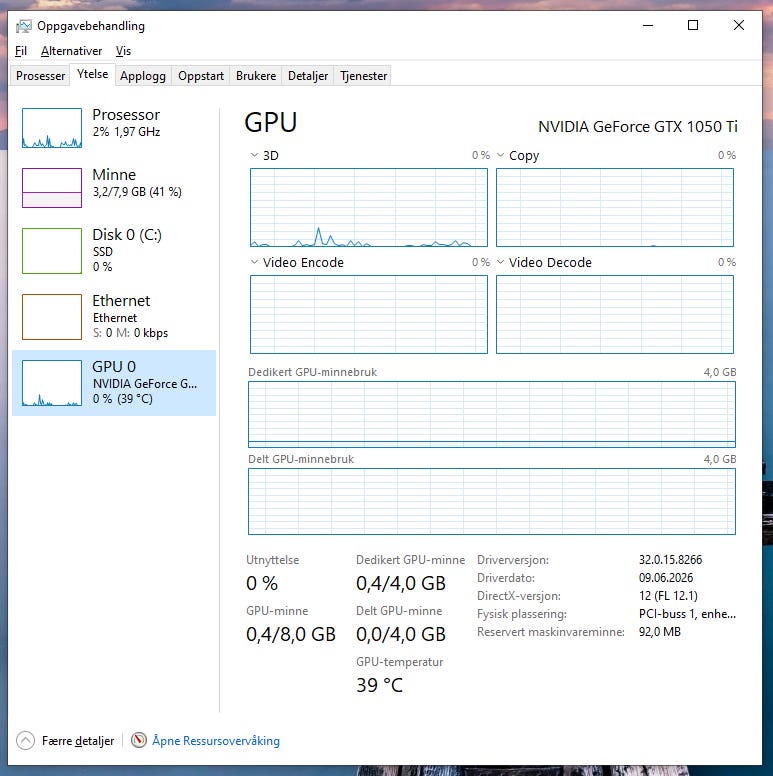Select the Ethernet graph thumbnail

coord(52,317)
